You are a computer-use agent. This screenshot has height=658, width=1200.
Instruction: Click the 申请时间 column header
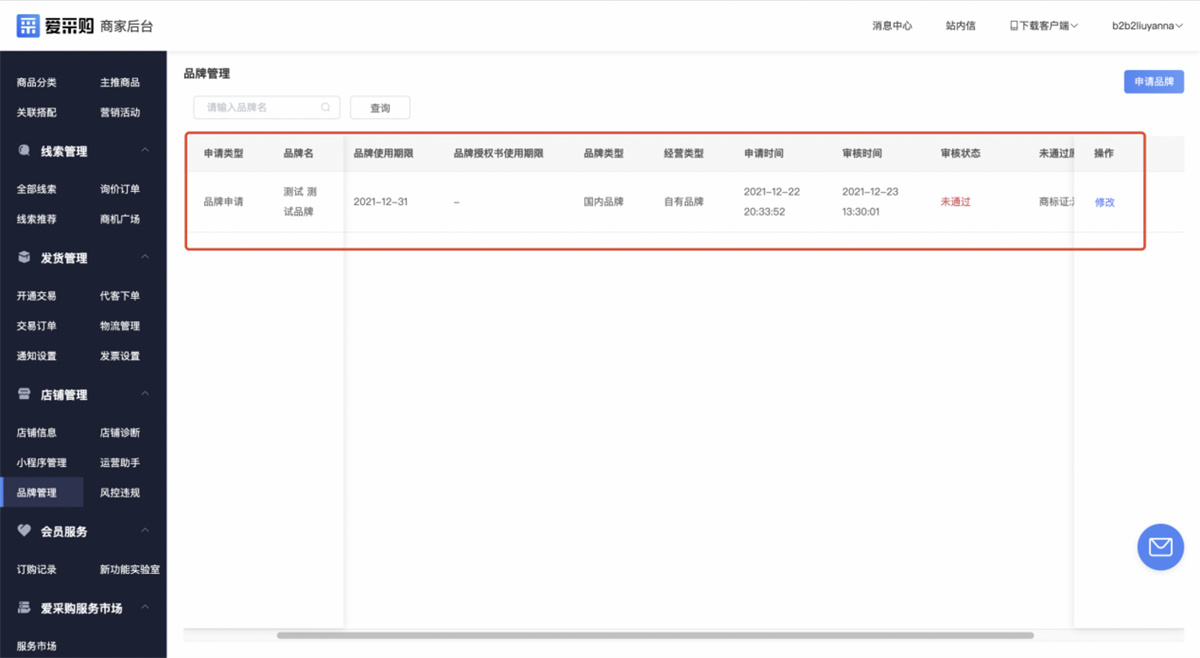tap(764, 154)
